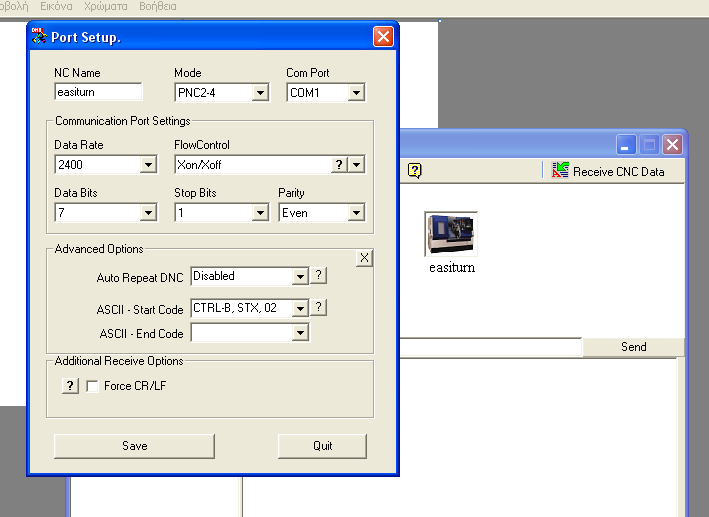
Task: Click the Save button
Action: coord(134,446)
